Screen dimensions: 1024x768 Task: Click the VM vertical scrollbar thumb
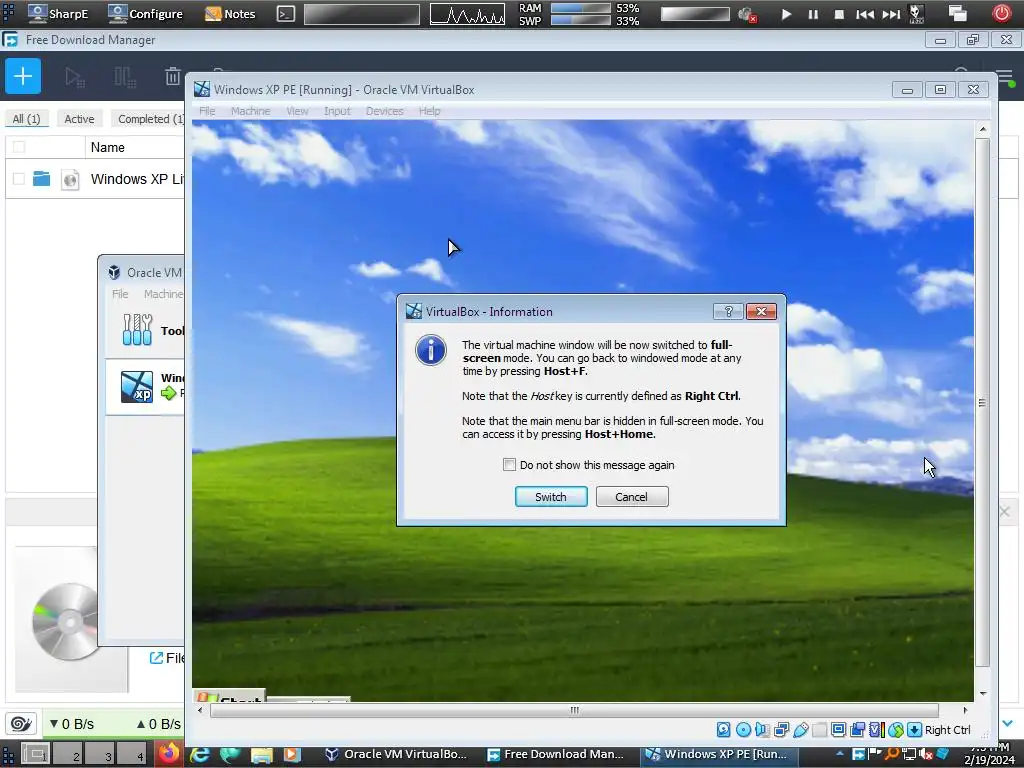pos(982,402)
